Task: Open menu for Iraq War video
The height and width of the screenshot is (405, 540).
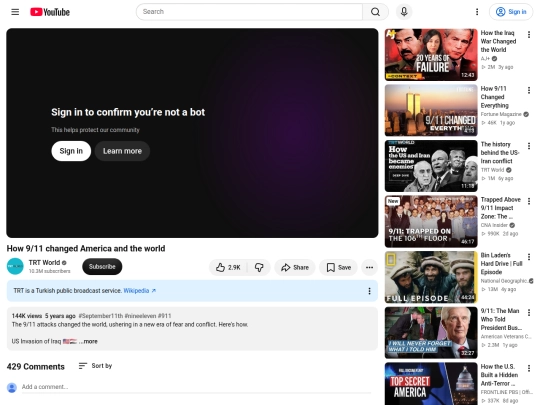Action: click(x=529, y=34)
